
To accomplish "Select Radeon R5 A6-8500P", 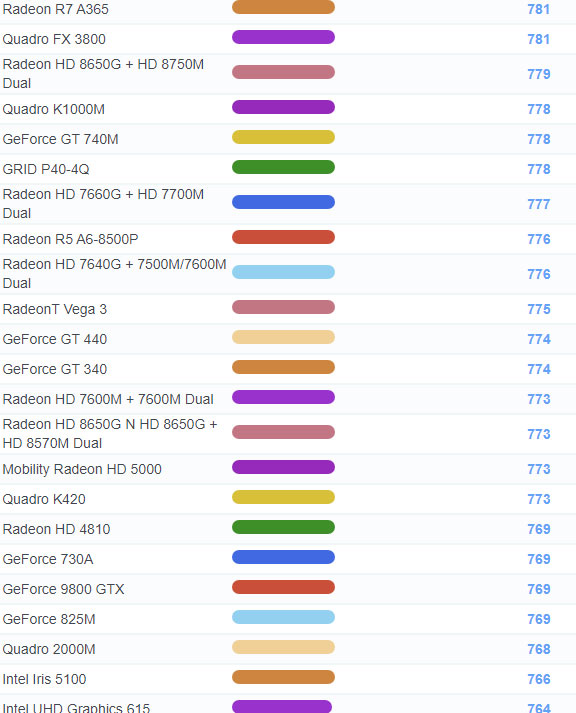I will click(70, 239).
